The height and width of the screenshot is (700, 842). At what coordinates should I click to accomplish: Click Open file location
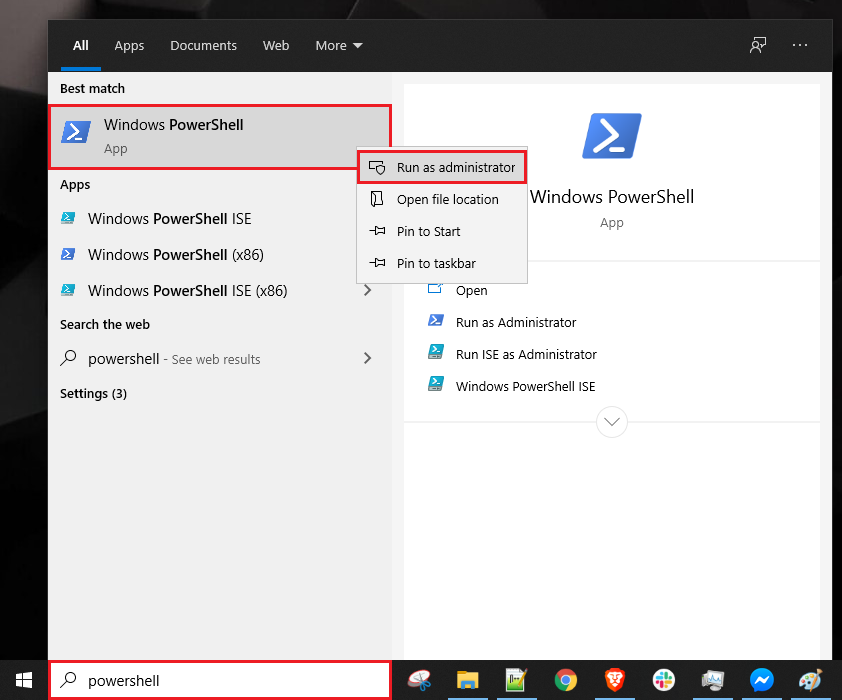click(441, 199)
